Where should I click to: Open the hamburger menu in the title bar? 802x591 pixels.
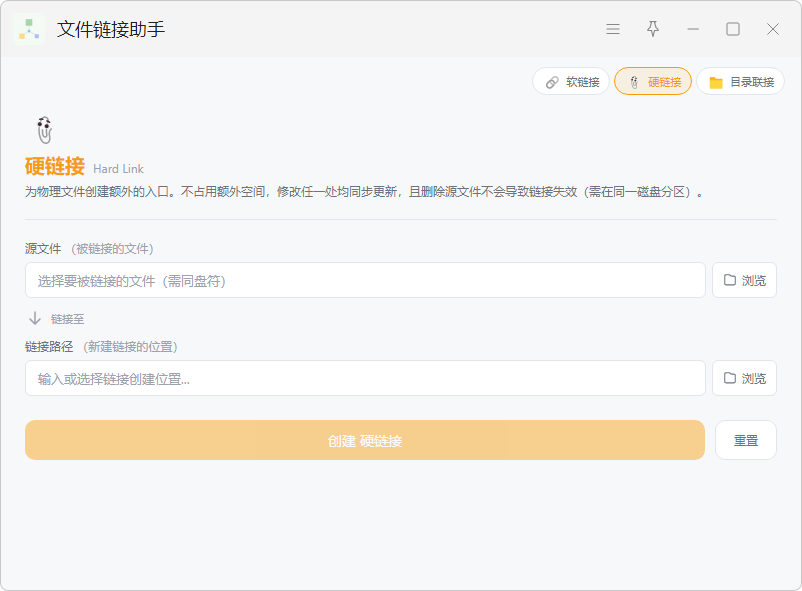pos(613,29)
